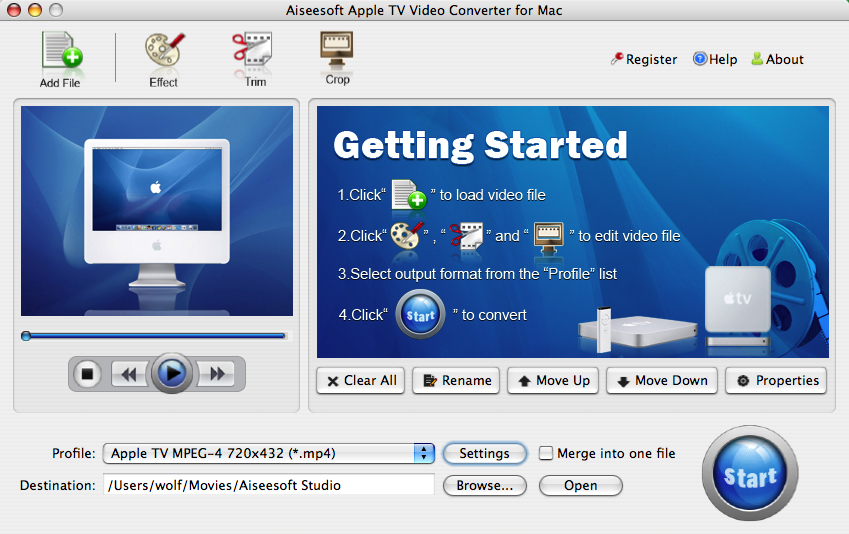Click the Destination path text field
This screenshot has height=534, width=849.
click(x=268, y=485)
